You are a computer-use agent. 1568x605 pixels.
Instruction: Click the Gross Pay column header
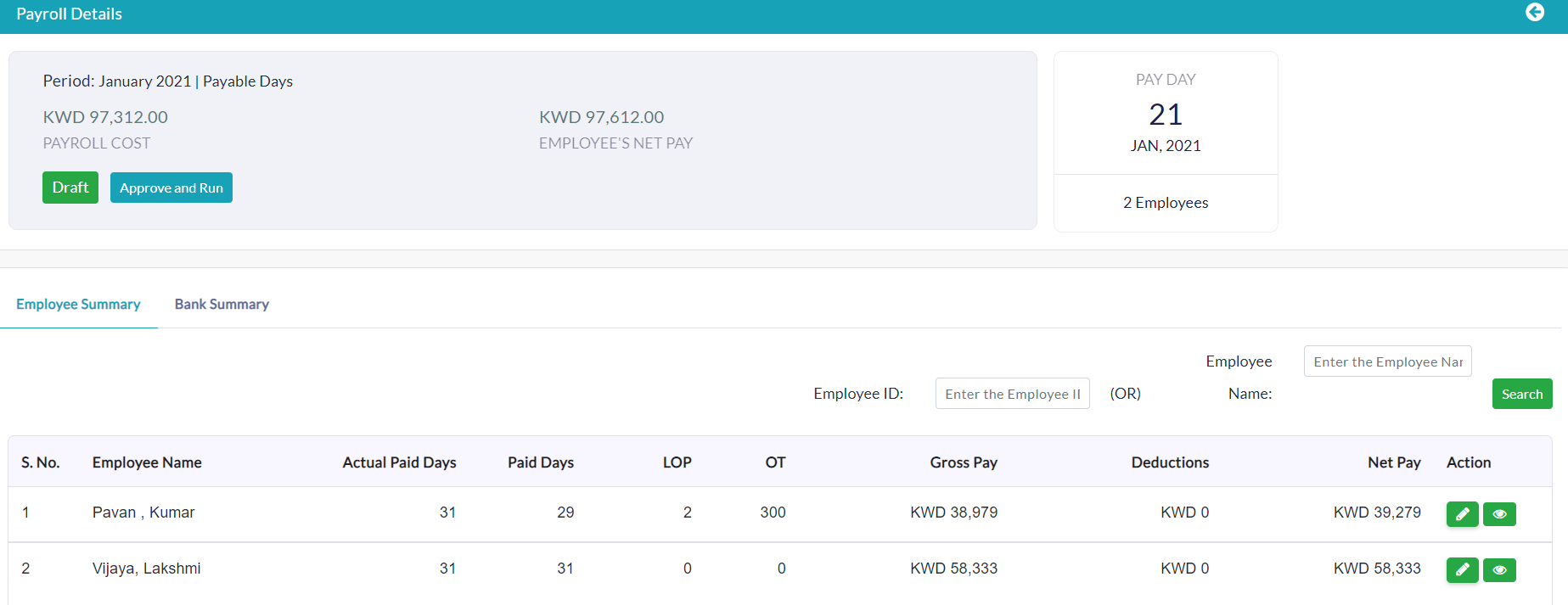click(x=964, y=462)
